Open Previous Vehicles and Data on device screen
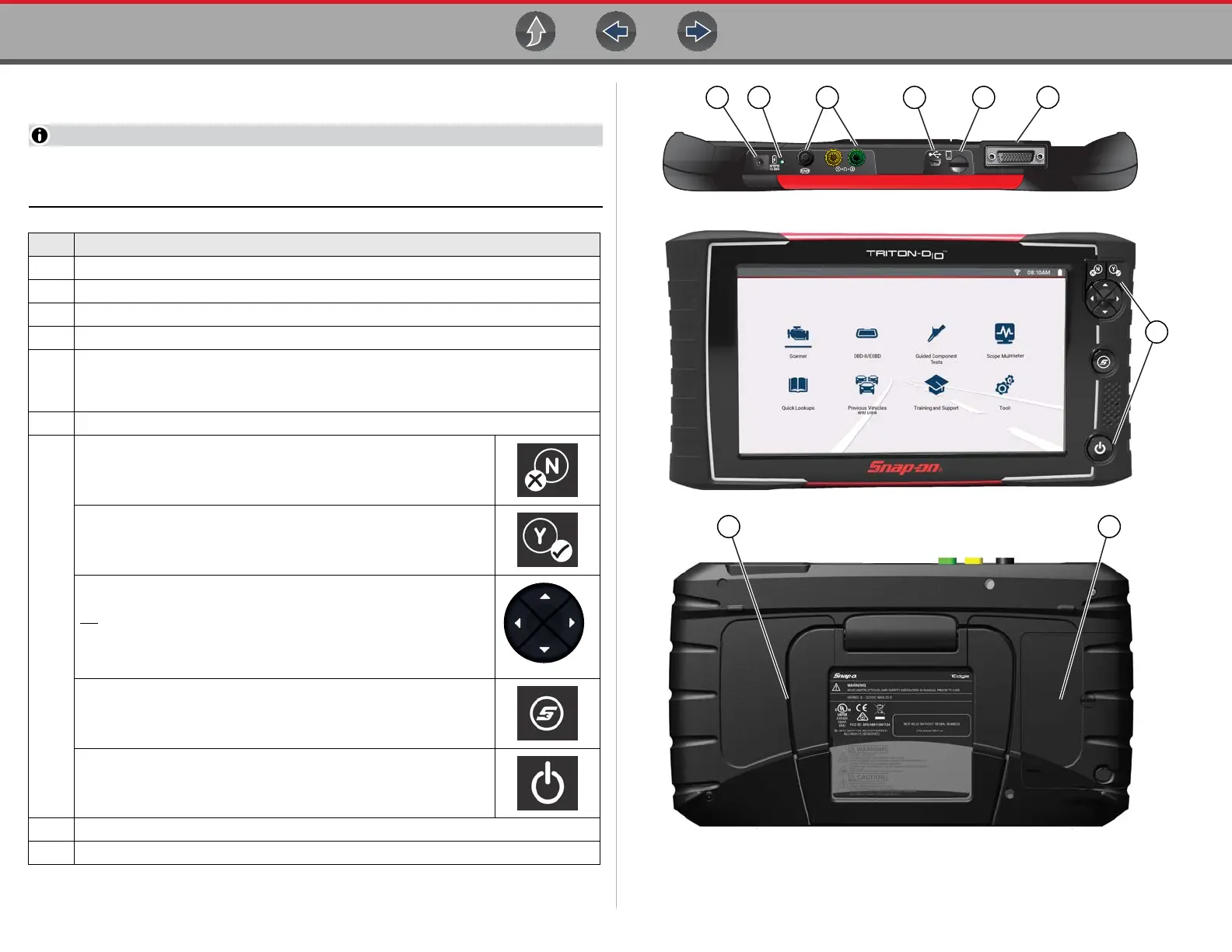This screenshot has width=1232, height=952. coord(867,395)
